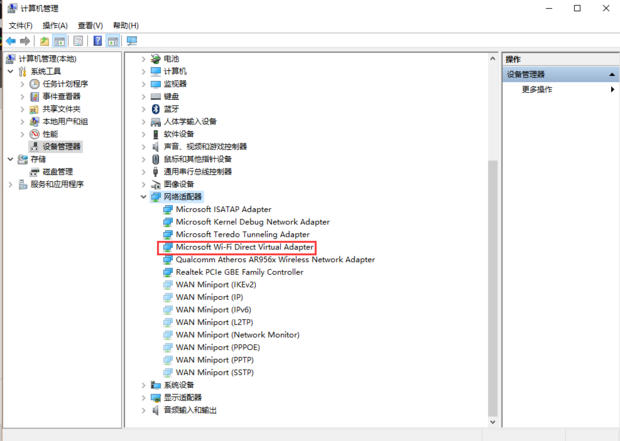Expand 声音、视频和游戏控制器 category
Image resolution: width=620 pixels, height=441 pixels.
tap(144, 147)
